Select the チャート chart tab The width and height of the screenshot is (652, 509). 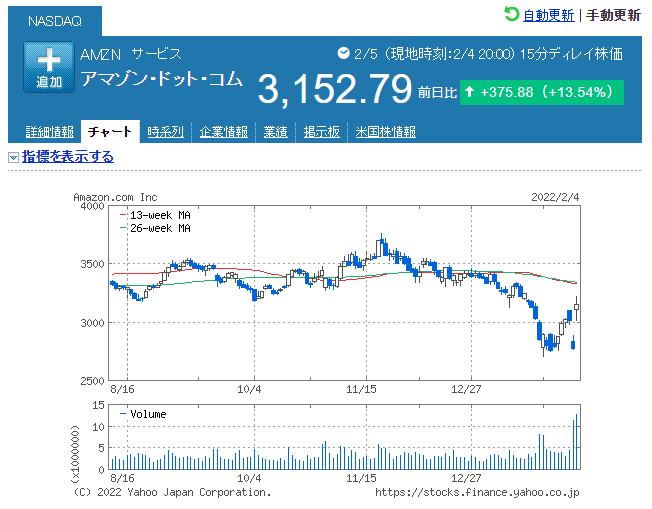point(110,132)
